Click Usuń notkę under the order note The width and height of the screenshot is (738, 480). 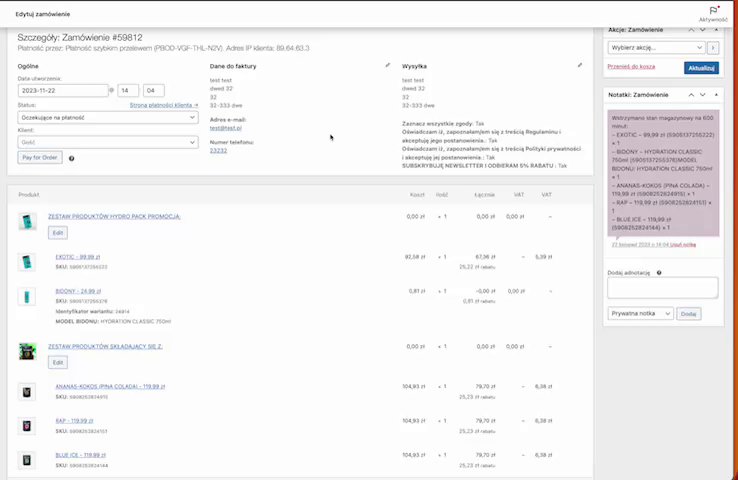pos(683,245)
